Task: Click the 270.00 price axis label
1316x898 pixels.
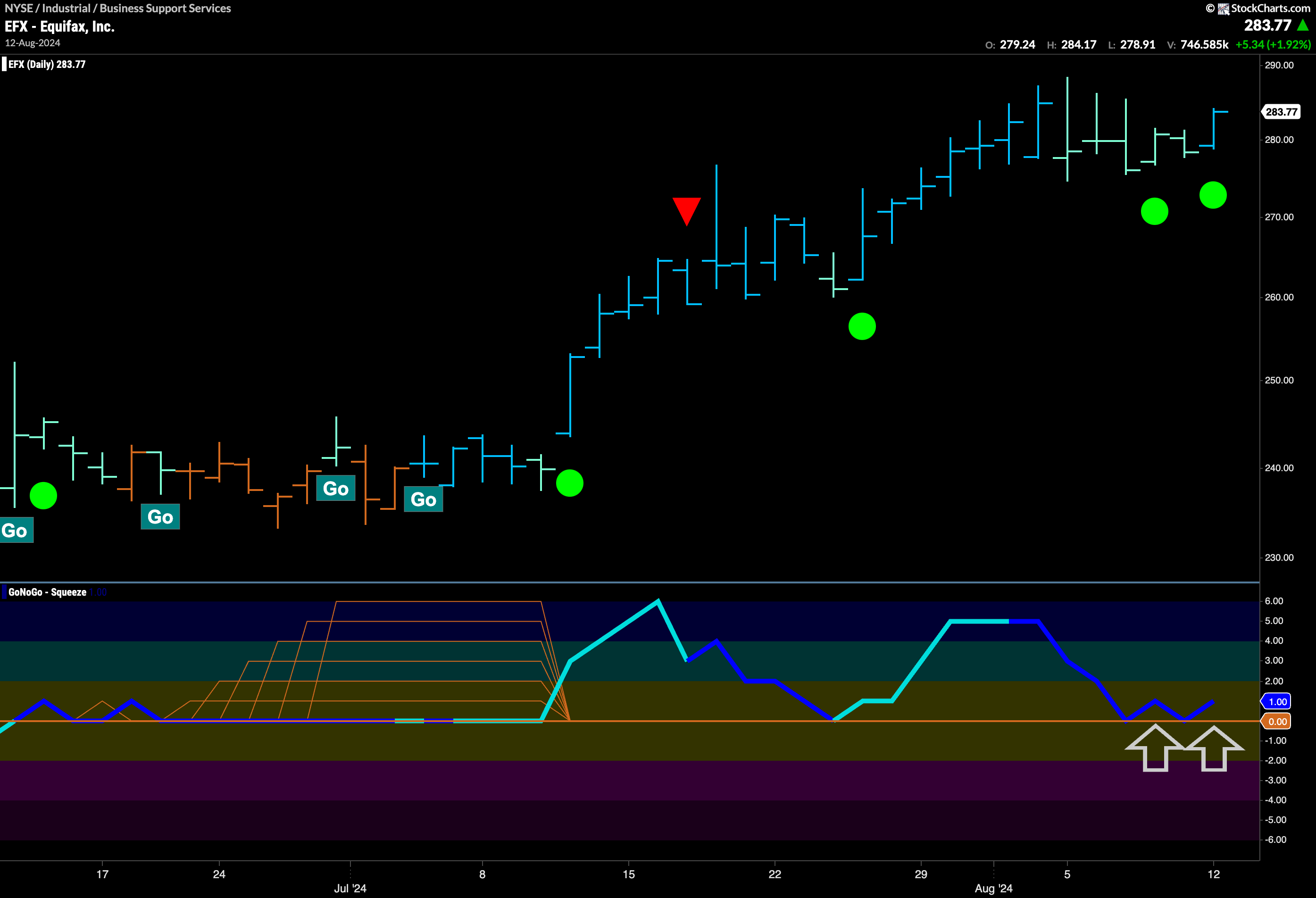Action: (1279, 217)
